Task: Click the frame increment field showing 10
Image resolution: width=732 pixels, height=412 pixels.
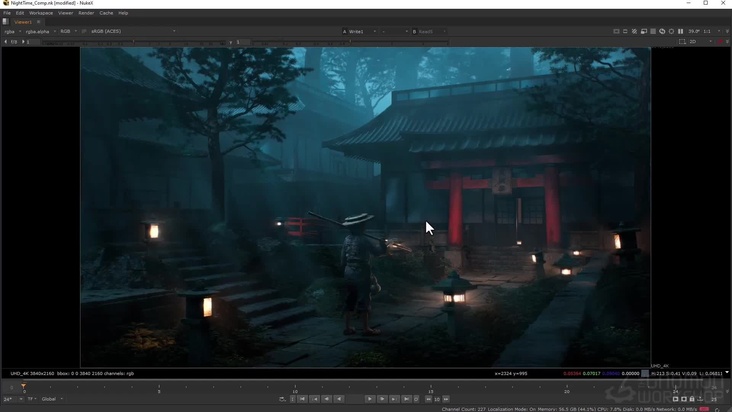Action: pos(437,399)
